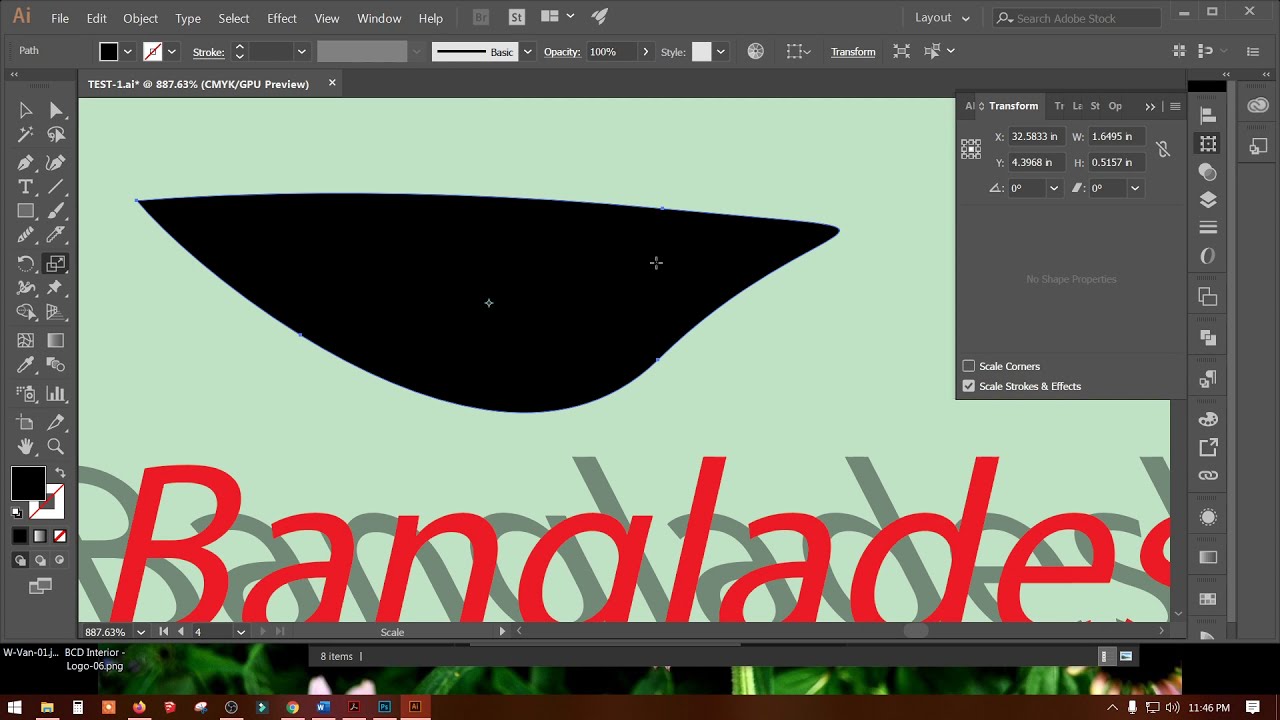The image size is (1280, 720).
Task: Activate the Scale tool
Action: pos(56,264)
